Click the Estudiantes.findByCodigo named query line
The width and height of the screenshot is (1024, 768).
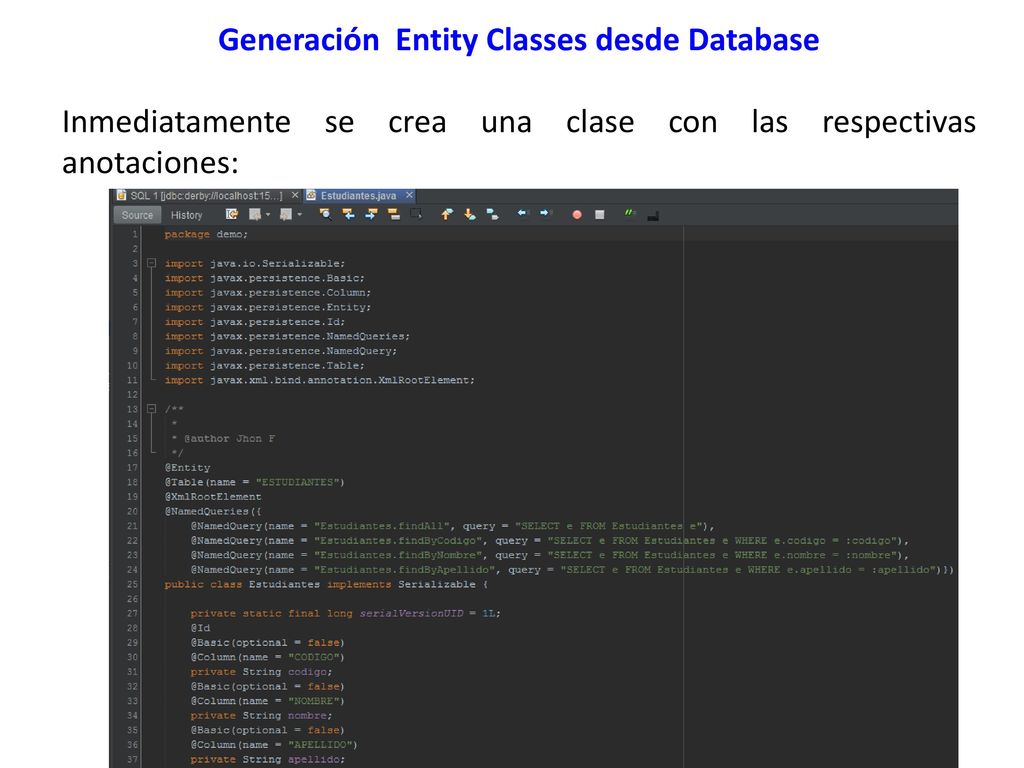(x=550, y=541)
